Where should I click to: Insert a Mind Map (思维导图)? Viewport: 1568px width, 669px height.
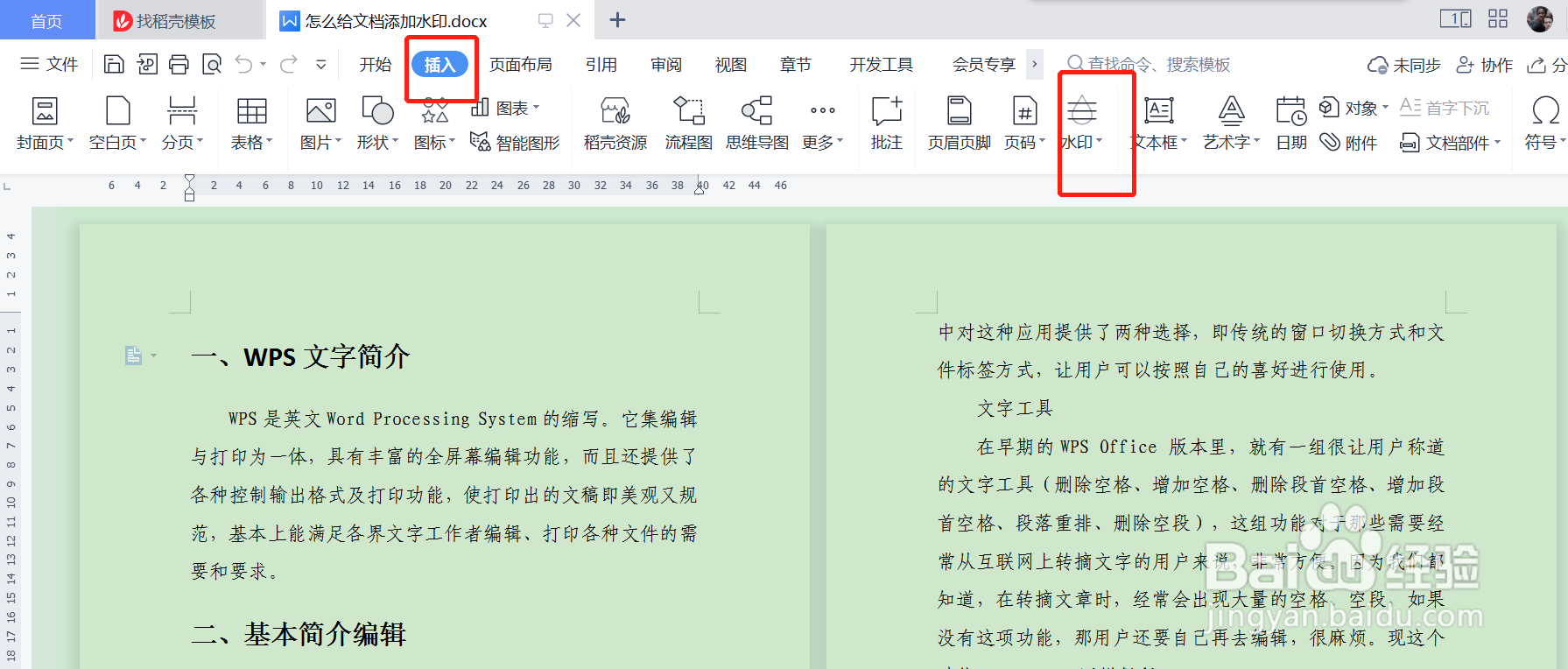[756, 123]
